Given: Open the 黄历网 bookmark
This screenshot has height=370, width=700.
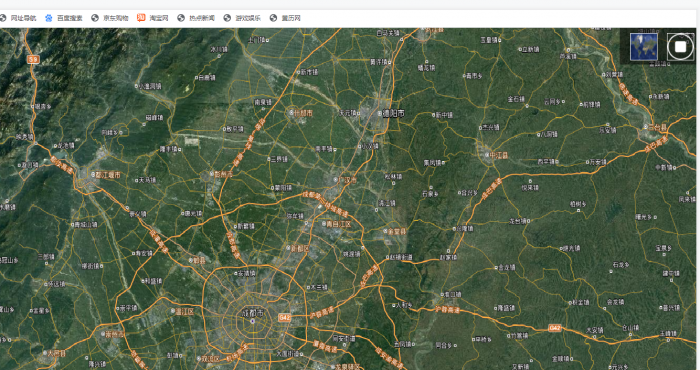Looking at the screenshot, I should [285, 18].
